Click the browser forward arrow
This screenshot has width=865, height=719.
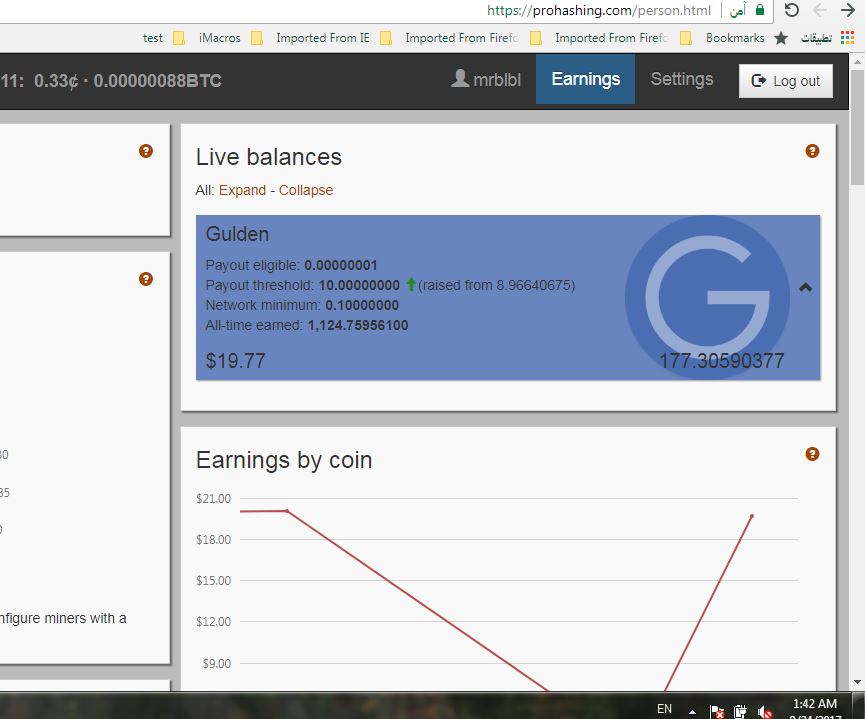point(848,10)
